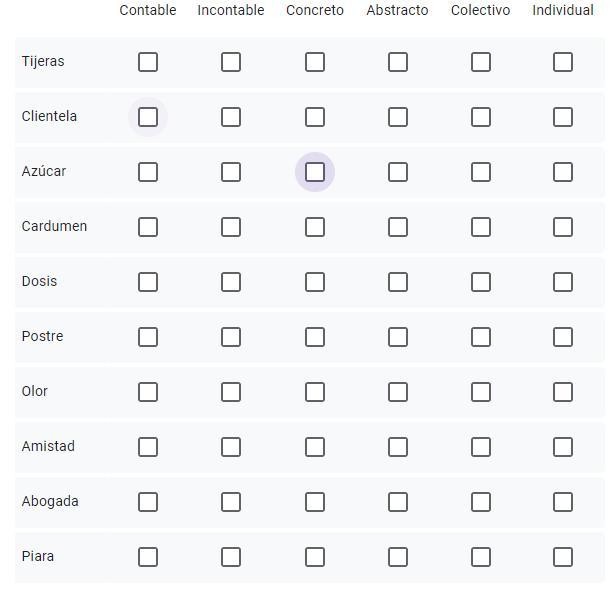Select Abstracto for Dosis
The image size is (615, 594).
[x=398, y=282]
